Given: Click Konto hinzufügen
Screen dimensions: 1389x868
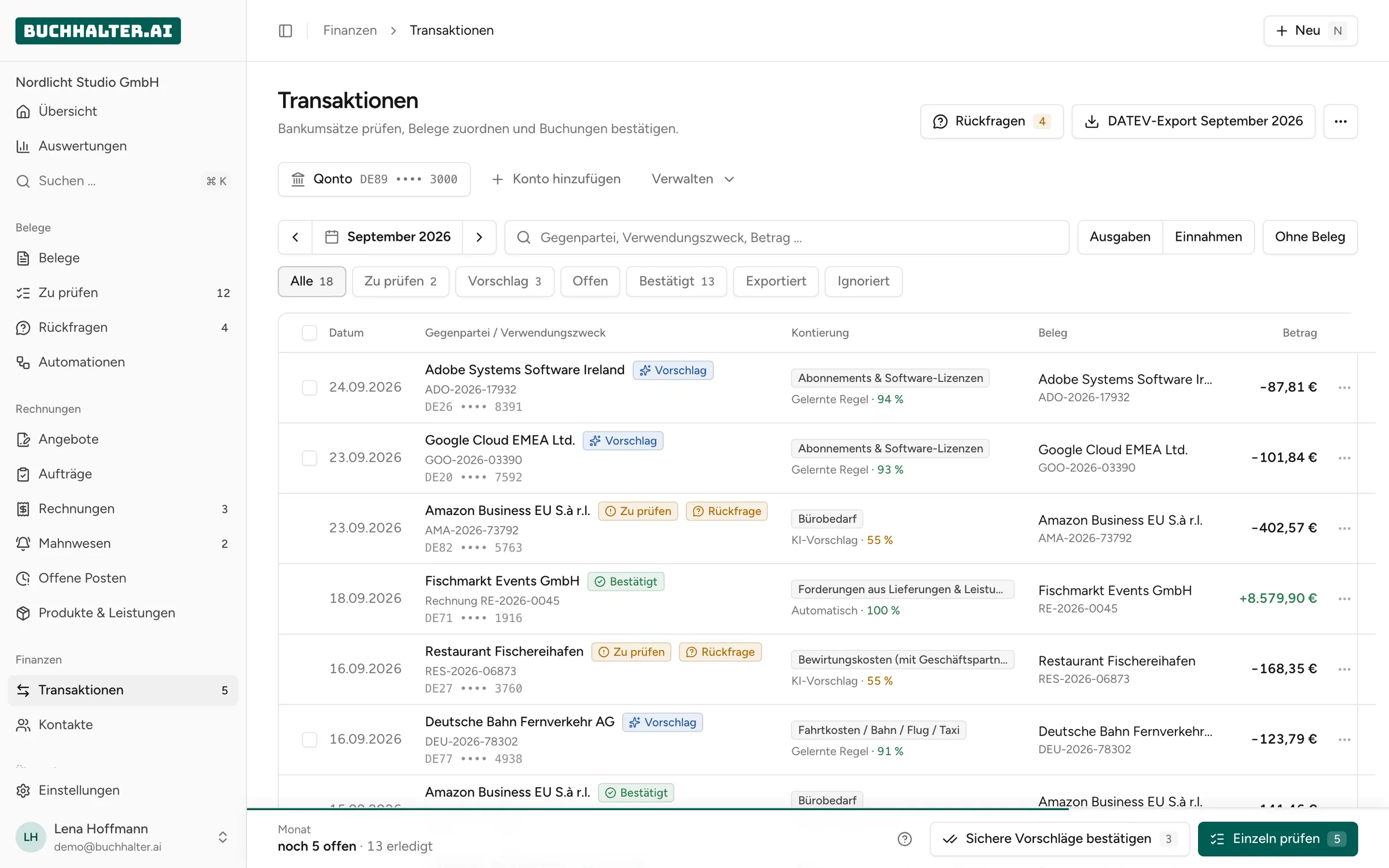Looking at the screenshot, I should (556, 179).
